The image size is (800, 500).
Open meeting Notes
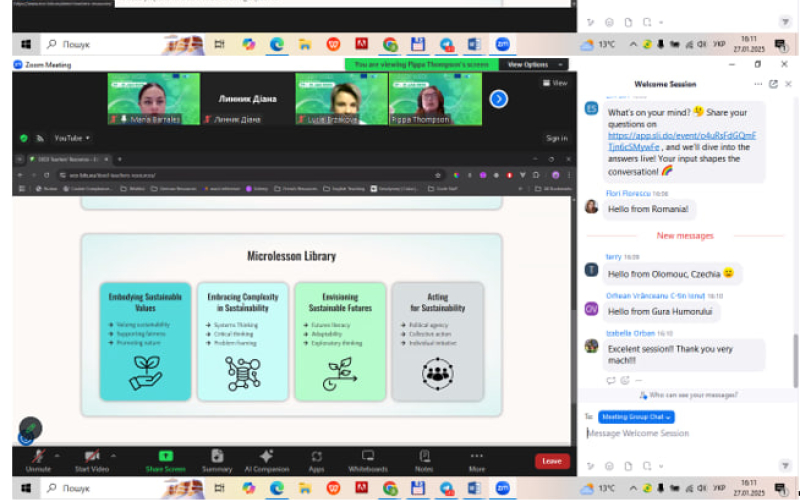[424, 460]
